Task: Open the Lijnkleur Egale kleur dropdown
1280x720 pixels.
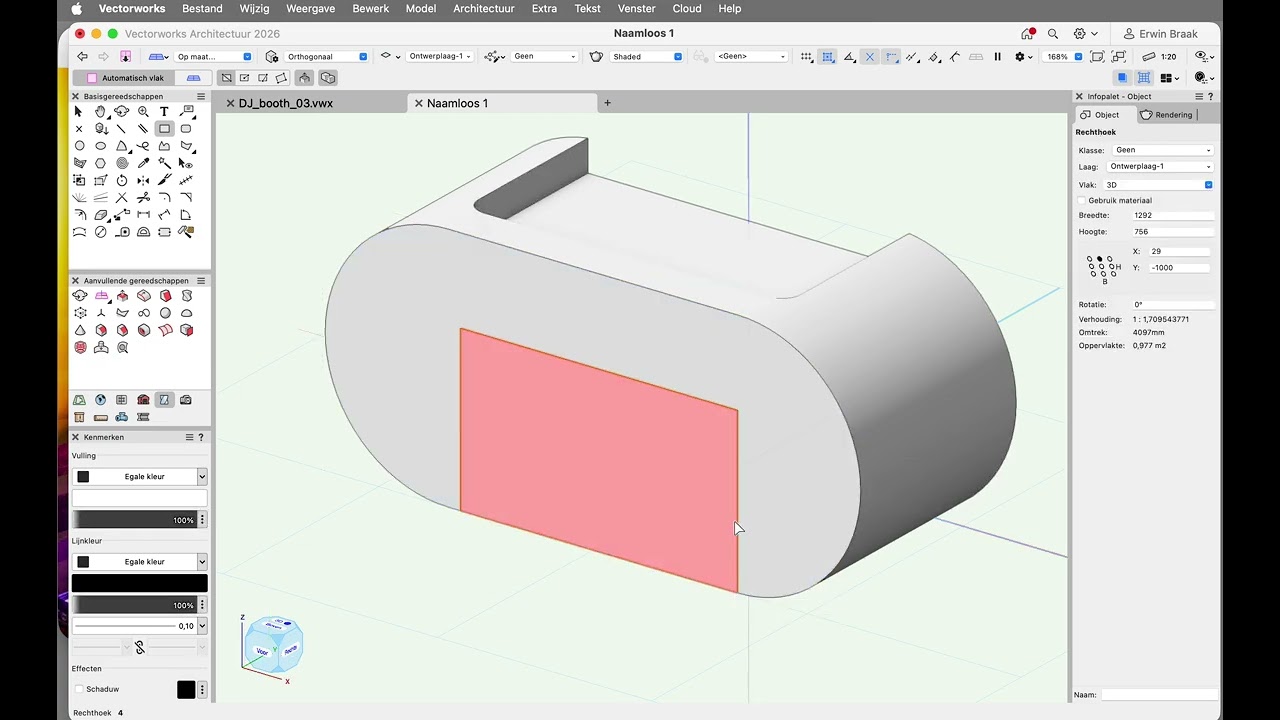Action: (x=139, y=562)
